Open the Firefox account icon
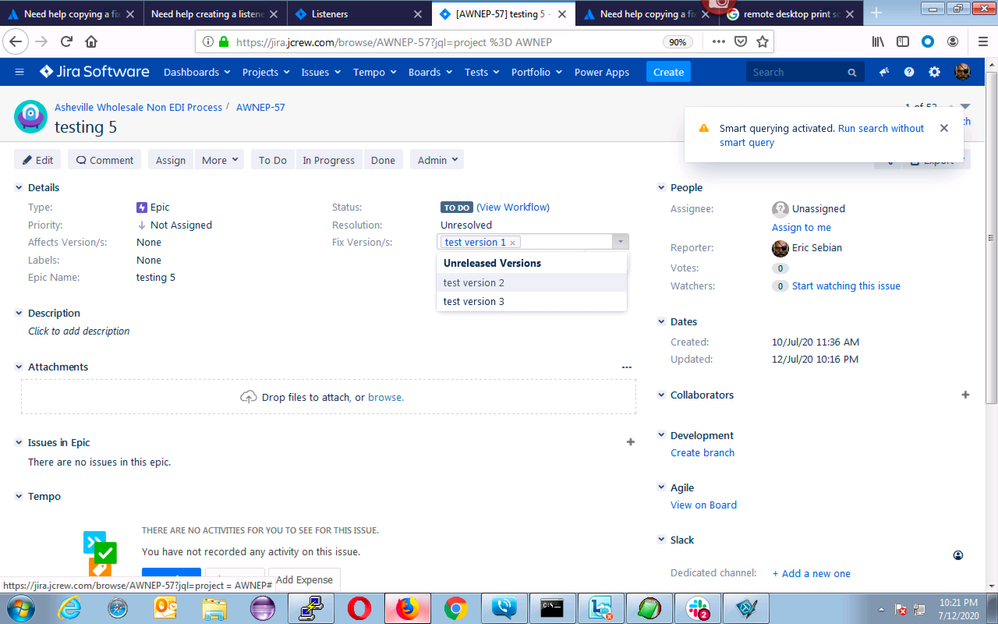The image size is (998, 624). point(952,42)
